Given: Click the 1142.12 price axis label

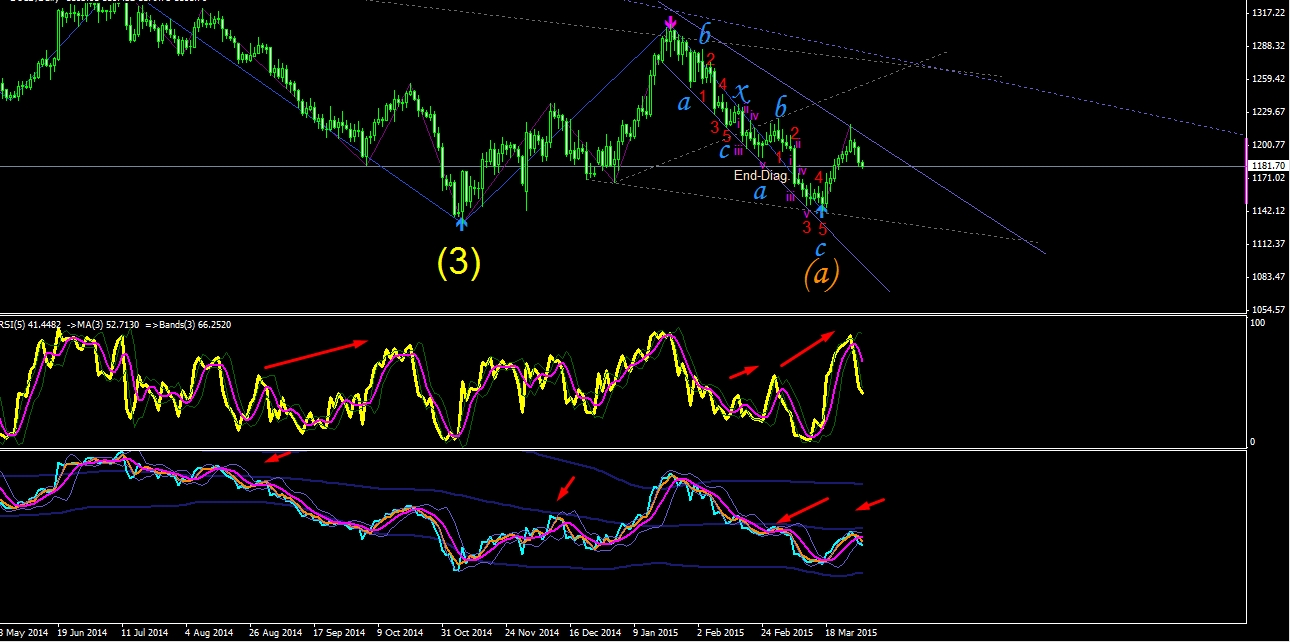Looking at the screenshot, I should tap(1268, 210).
